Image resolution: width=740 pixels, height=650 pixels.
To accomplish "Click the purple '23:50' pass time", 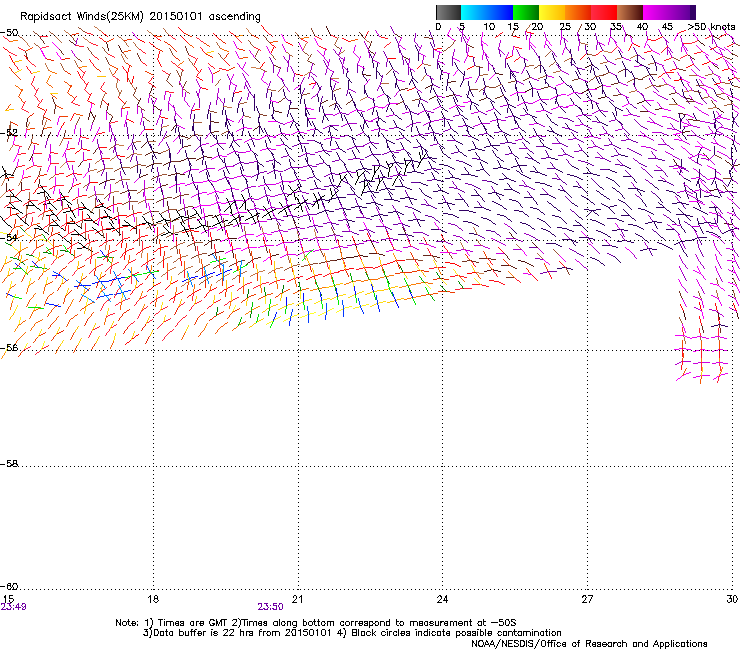I will pyautogui.click(x=270, y=607).
